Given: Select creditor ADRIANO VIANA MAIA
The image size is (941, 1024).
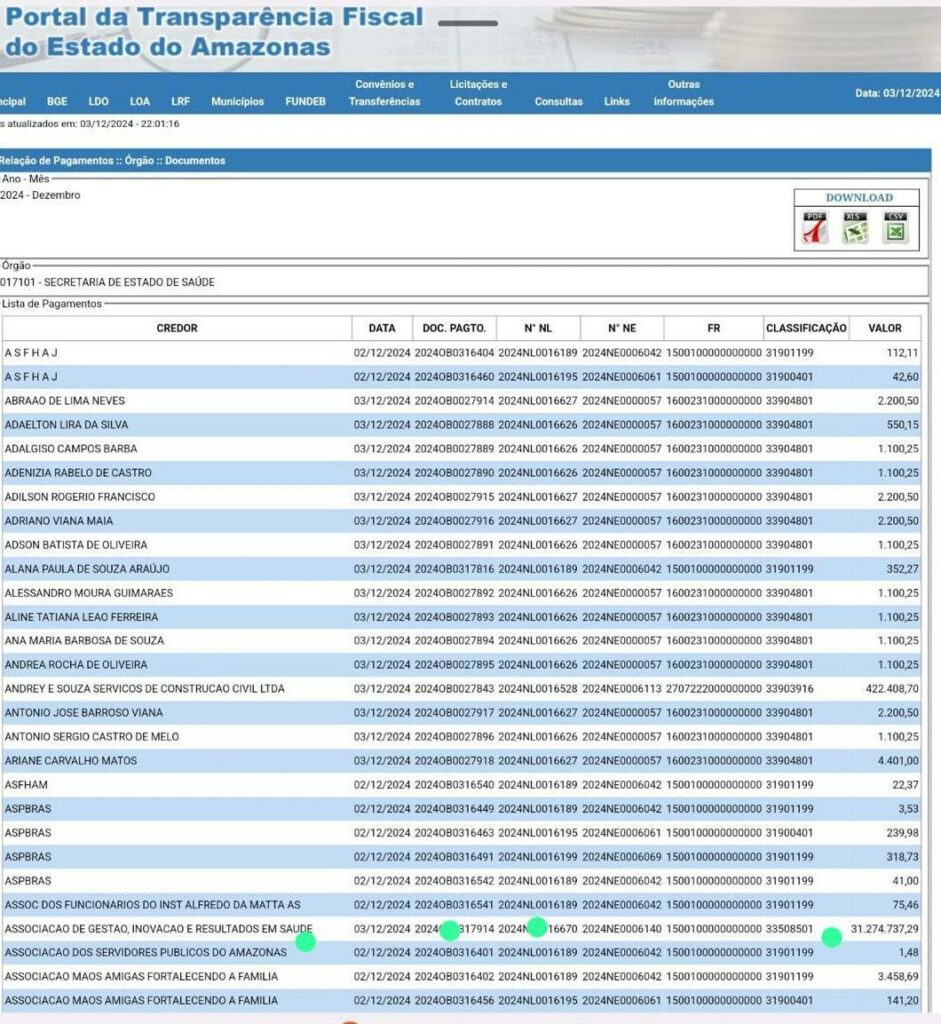Looking at the screenshot, I should (59, 520).
